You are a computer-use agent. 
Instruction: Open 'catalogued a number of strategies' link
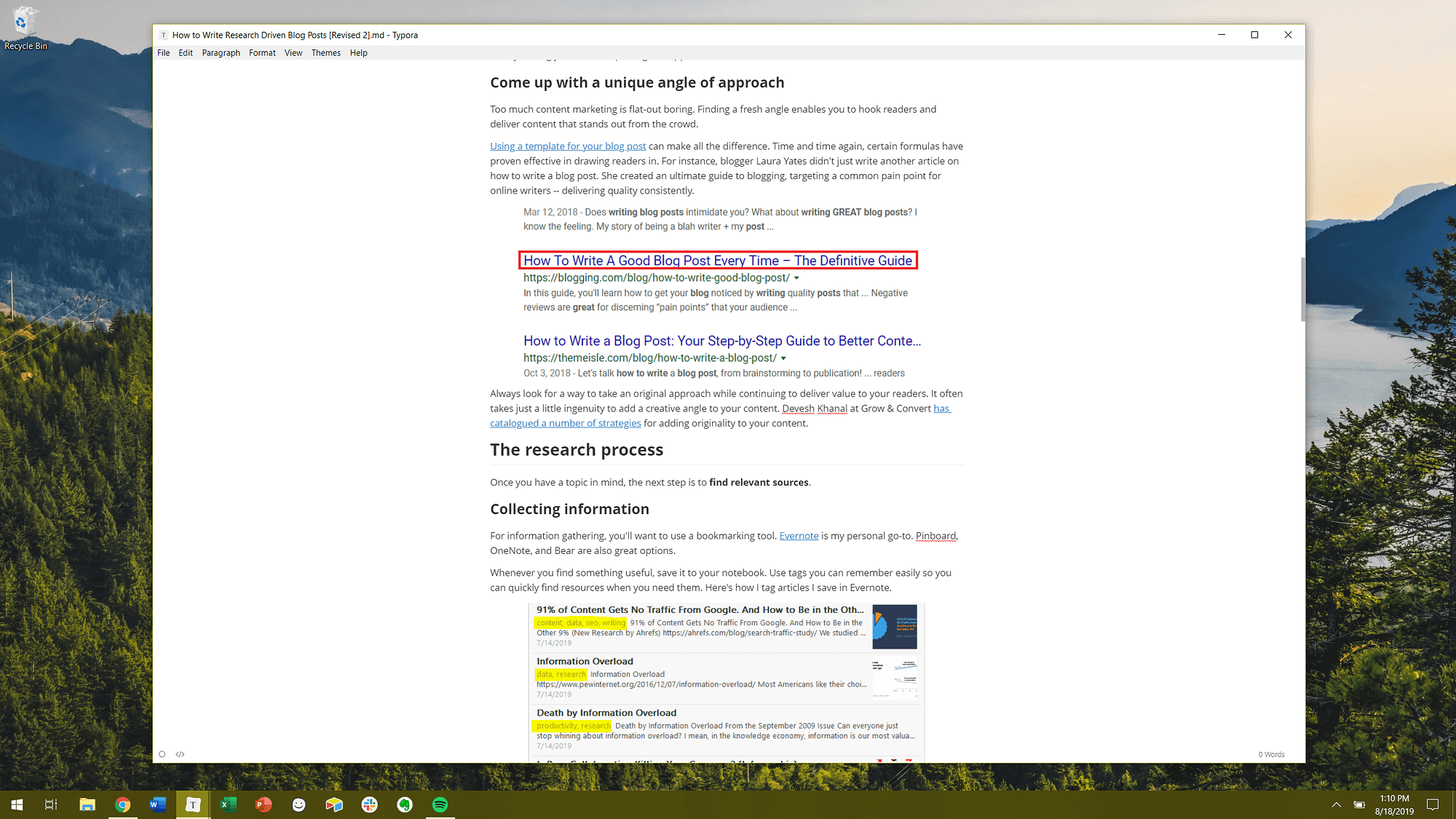click(x=566, y=423)
